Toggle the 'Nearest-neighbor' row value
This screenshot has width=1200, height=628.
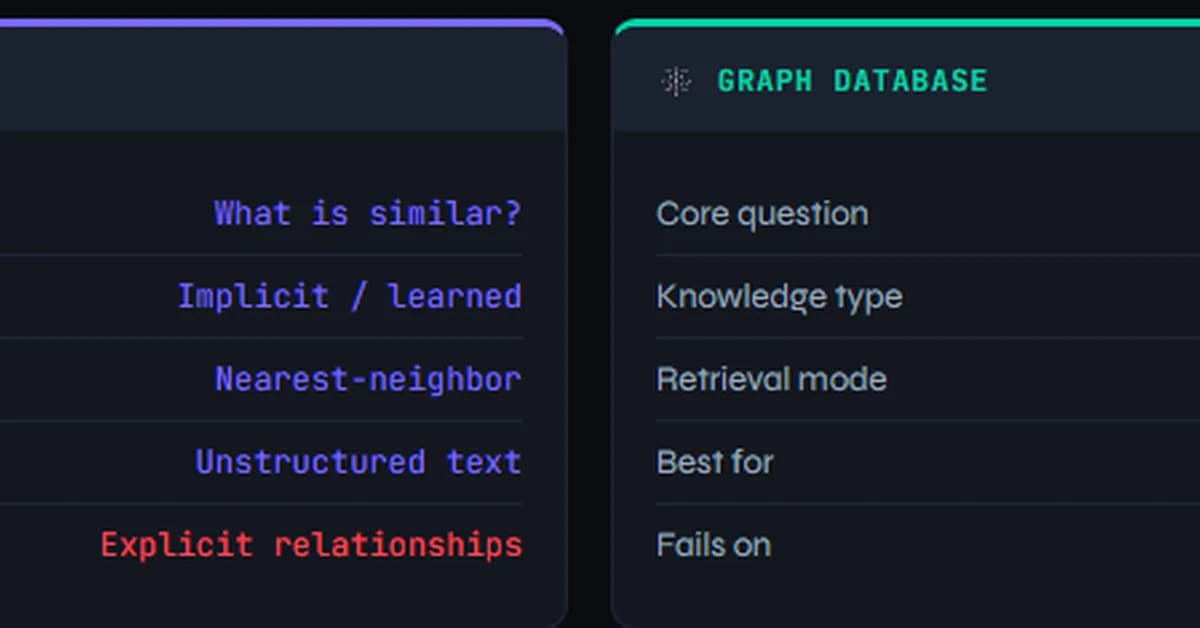click(x=368, y=379)
